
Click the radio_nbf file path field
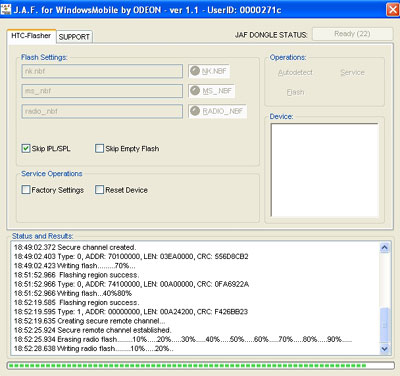pyautogui.click(x=102, y=111)
